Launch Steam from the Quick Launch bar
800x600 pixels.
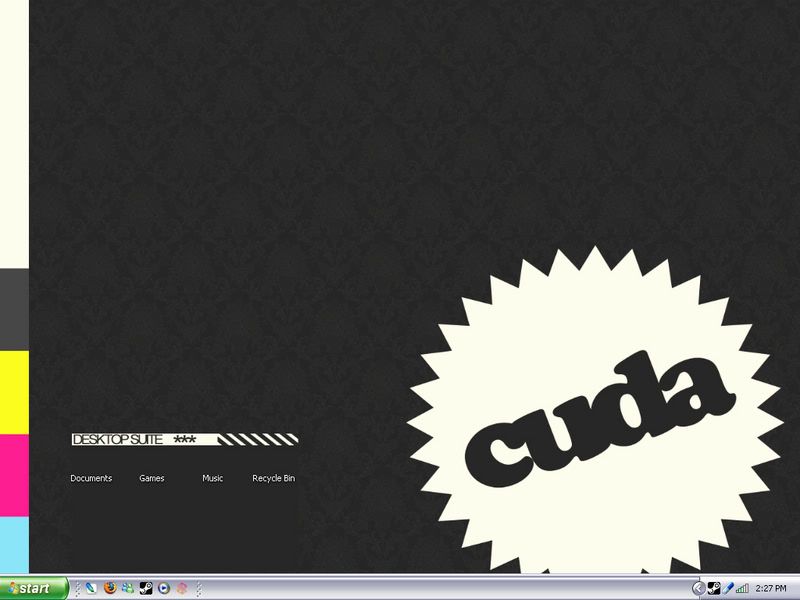(146, 588)
